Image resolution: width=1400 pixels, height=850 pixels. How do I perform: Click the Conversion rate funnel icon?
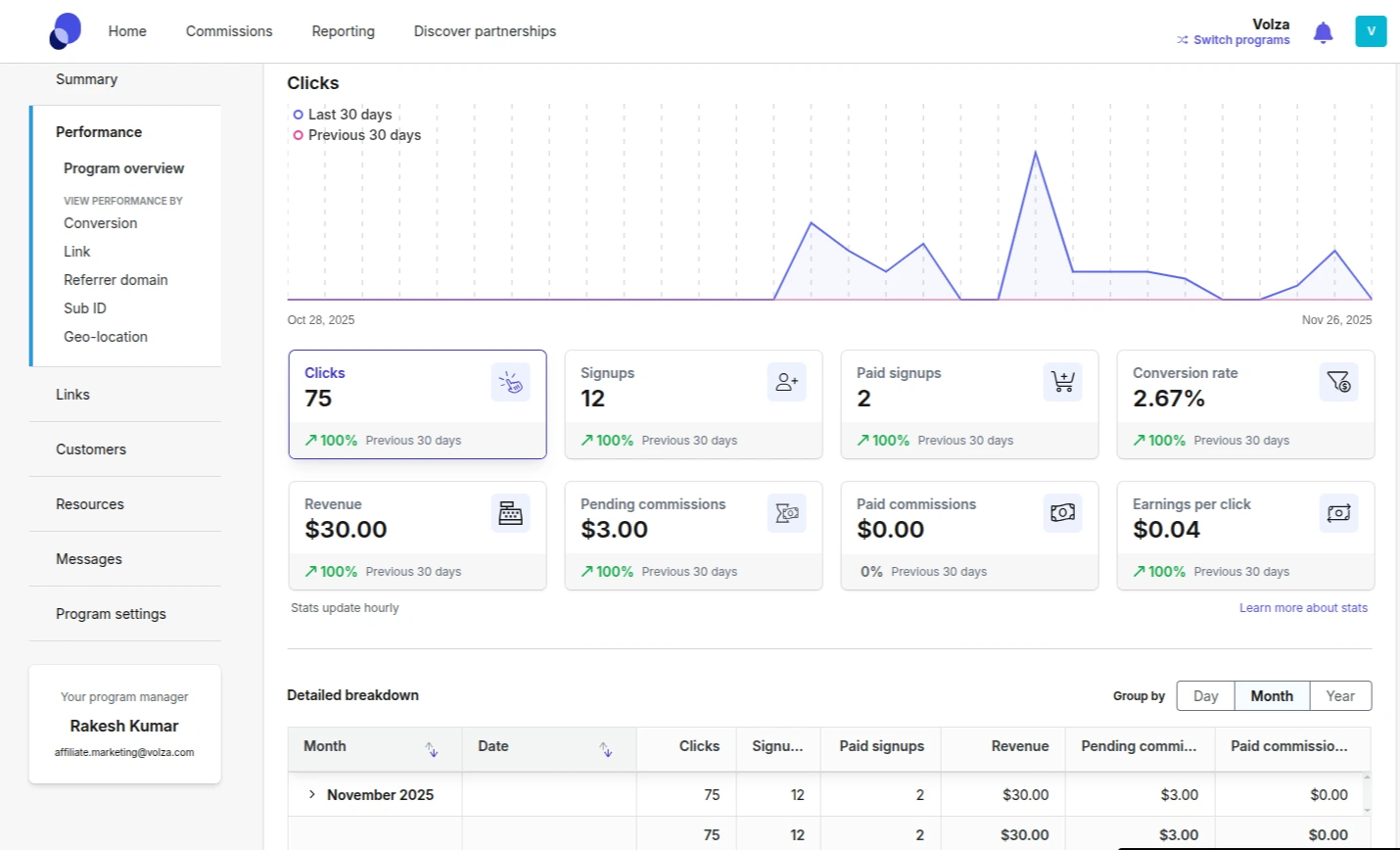[1338, 382]
